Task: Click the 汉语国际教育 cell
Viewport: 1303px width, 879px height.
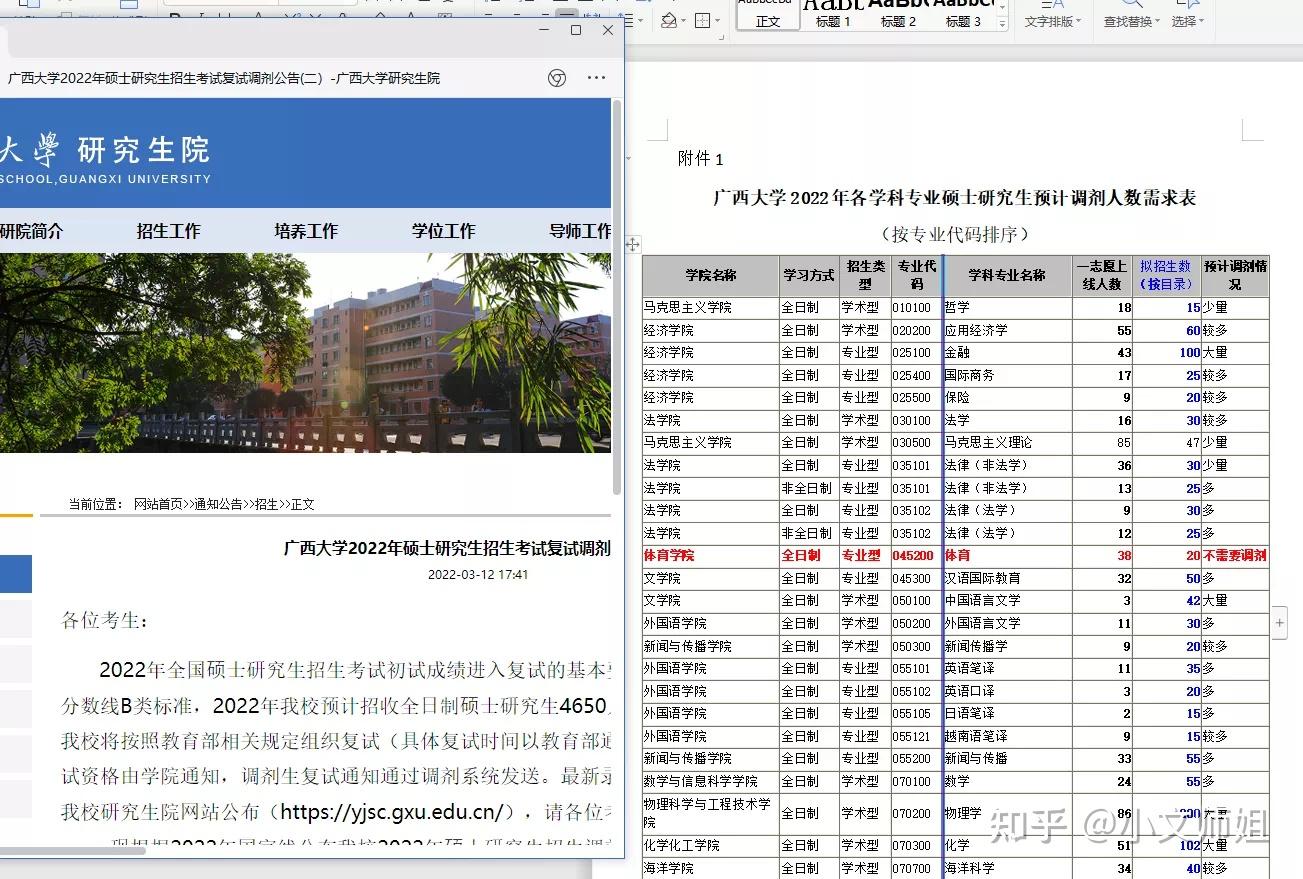Action: pos(1007,578)
